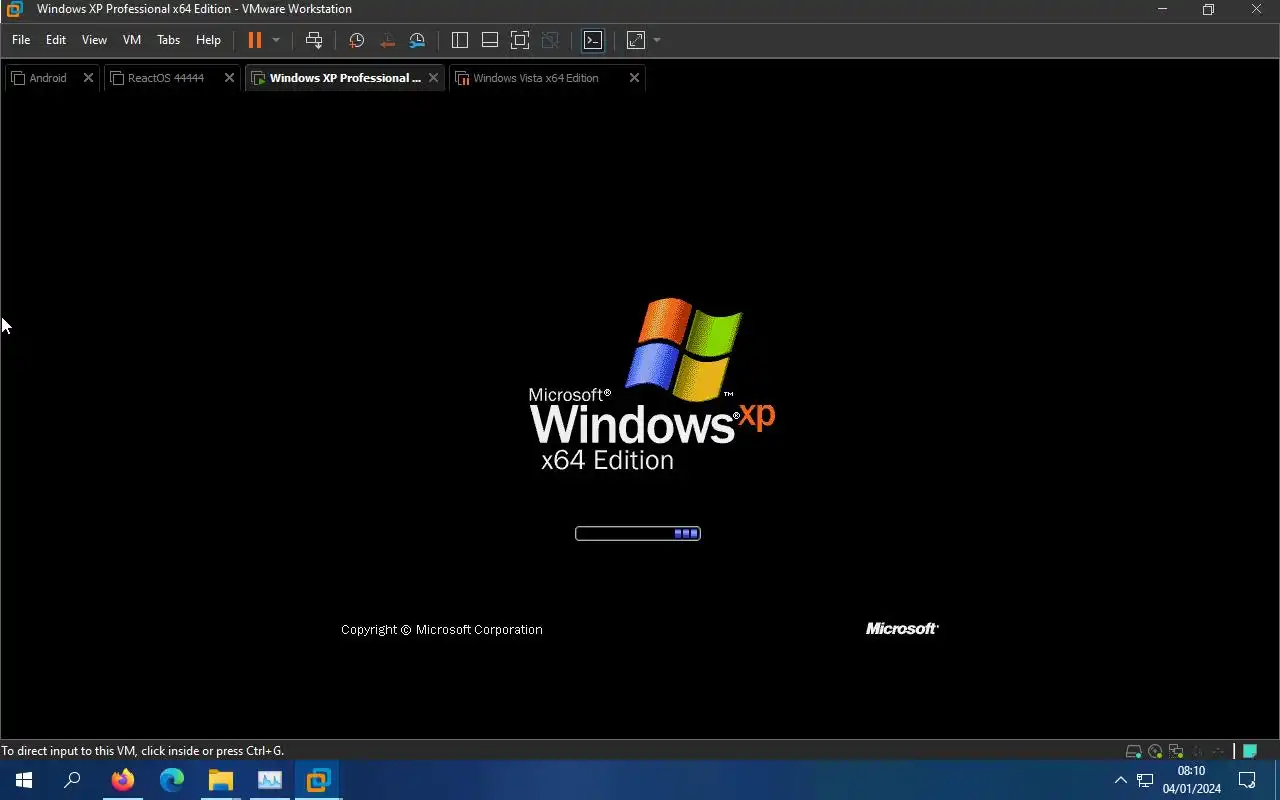Close the ReactOS 44444 tab

(229, 78)
